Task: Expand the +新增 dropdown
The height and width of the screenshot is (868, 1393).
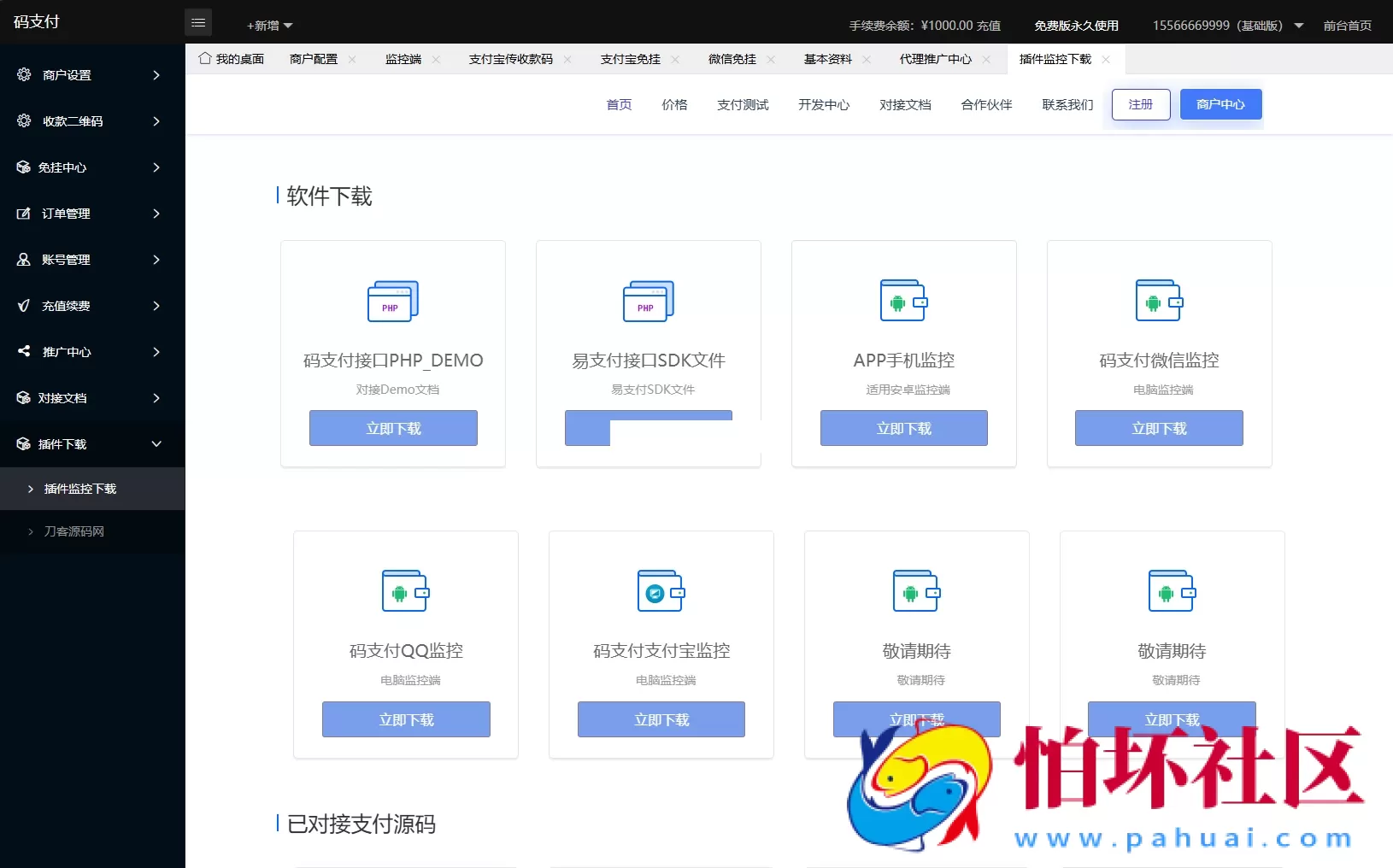Action: (x=269, y=26)
